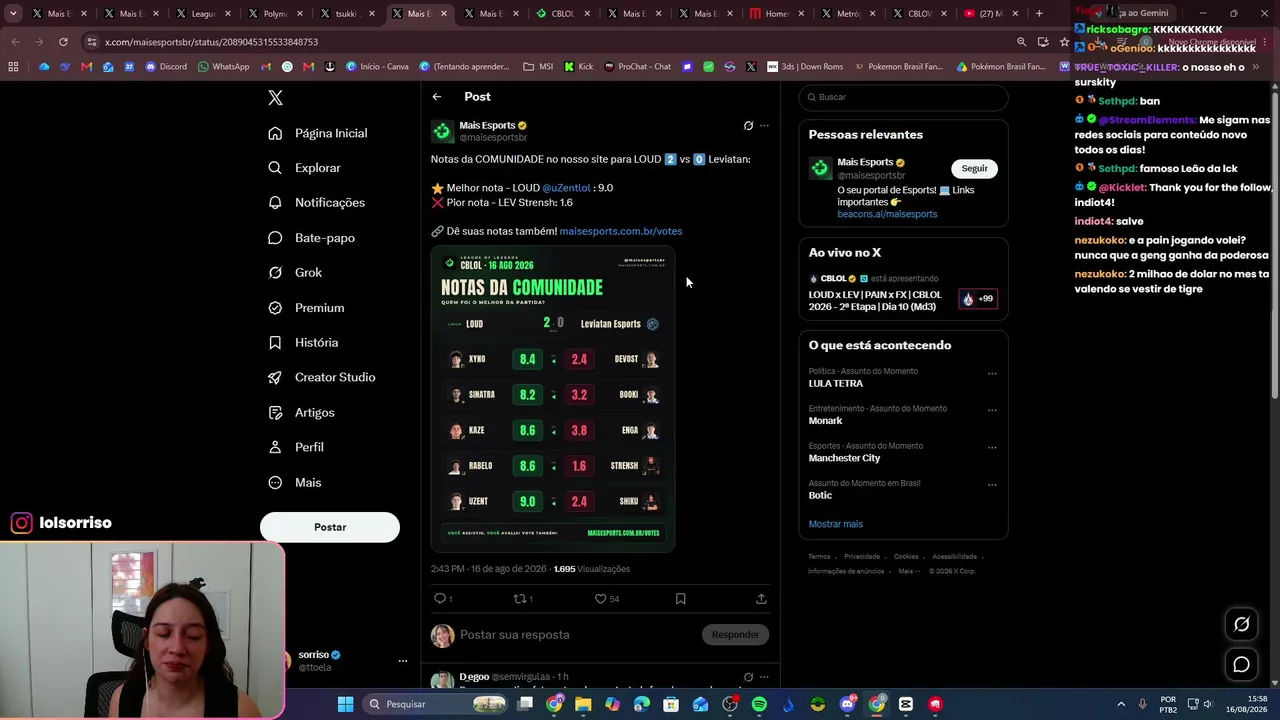Image resolution: width=1280 pixels, height=720 pixels.
Task: Zoom the page with magnifier icon
Action: coord(1021,42)
